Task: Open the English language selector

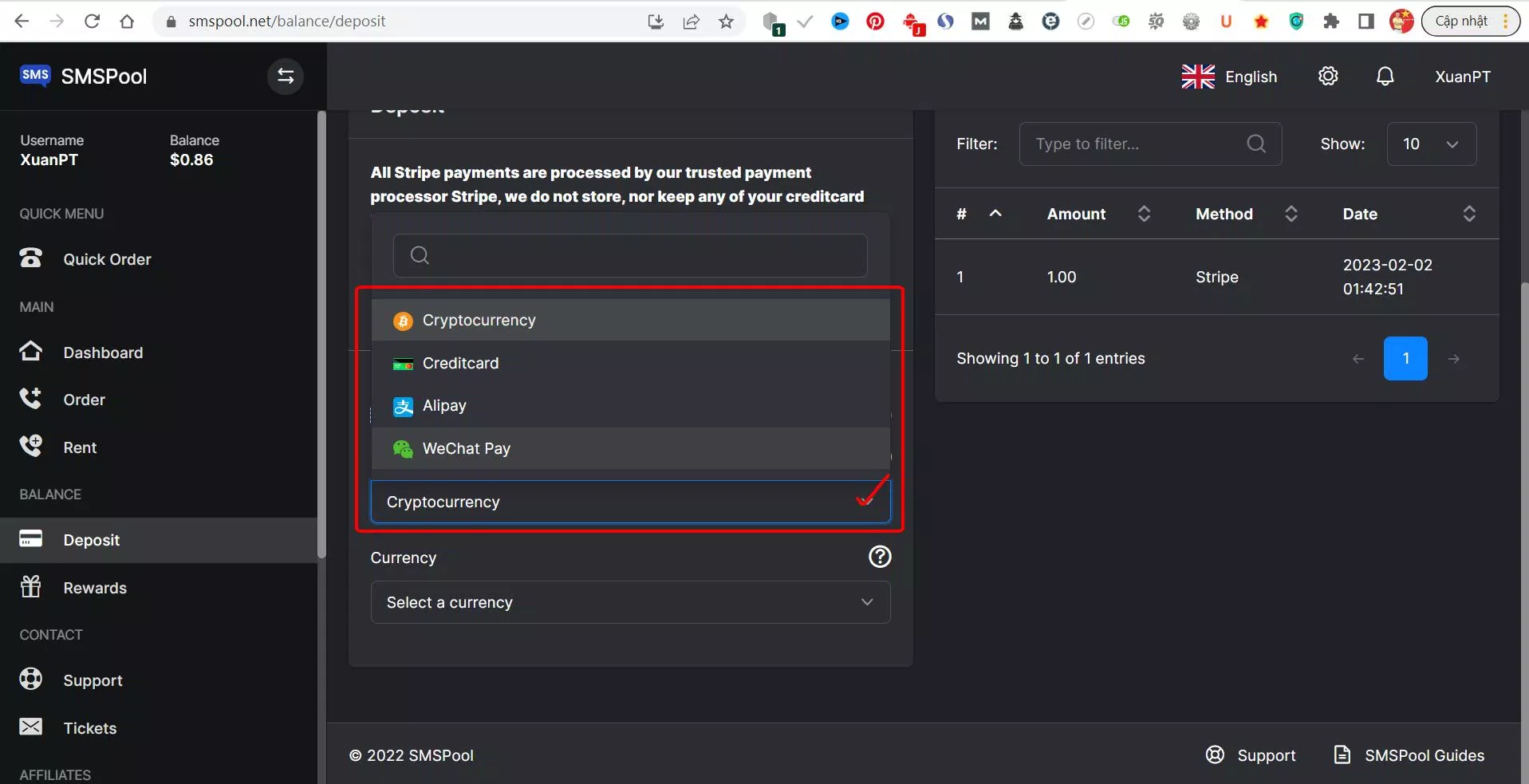Action: pos(1229,77)
